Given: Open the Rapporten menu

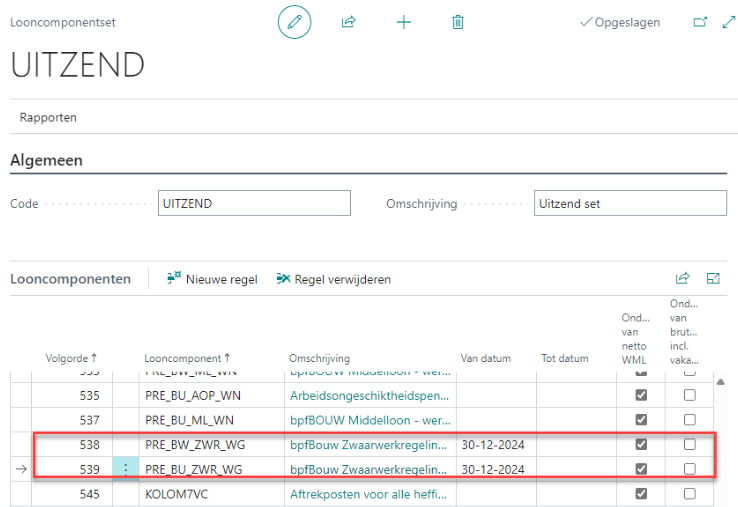Looking at the screenshot, I should tap(48, 117).
